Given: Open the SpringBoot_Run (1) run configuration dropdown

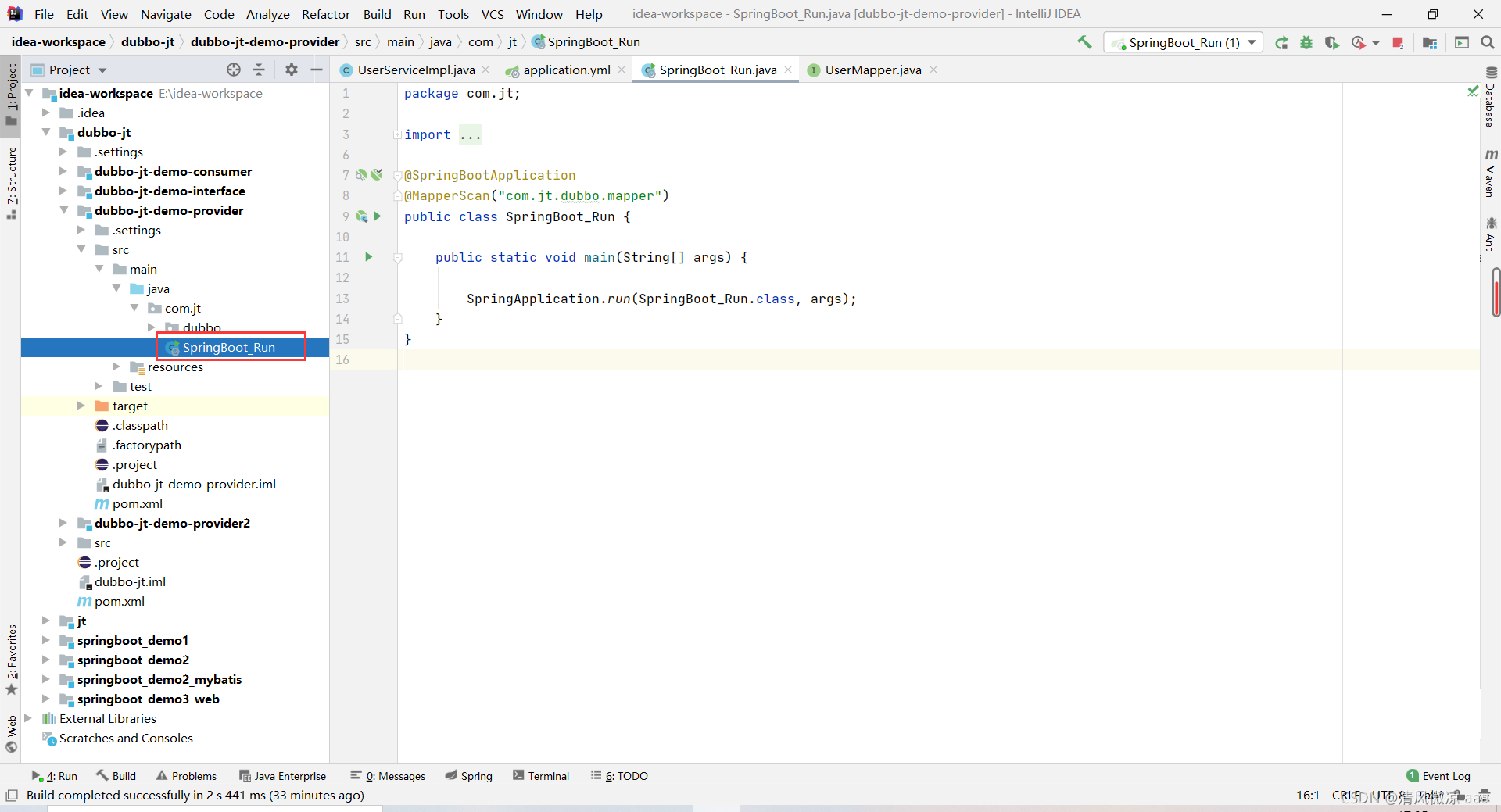Looking at the screenshot, I should tap(1184, 42).
